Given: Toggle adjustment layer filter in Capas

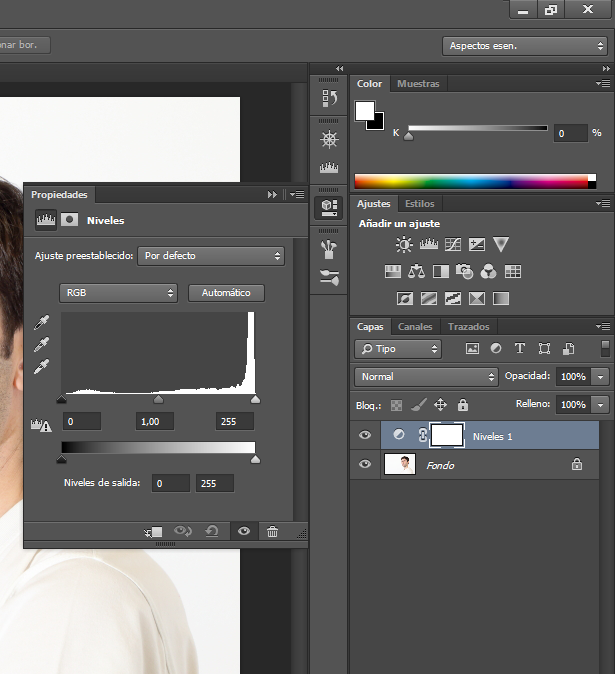Looking at the screenshot, I should coord(496,349).
